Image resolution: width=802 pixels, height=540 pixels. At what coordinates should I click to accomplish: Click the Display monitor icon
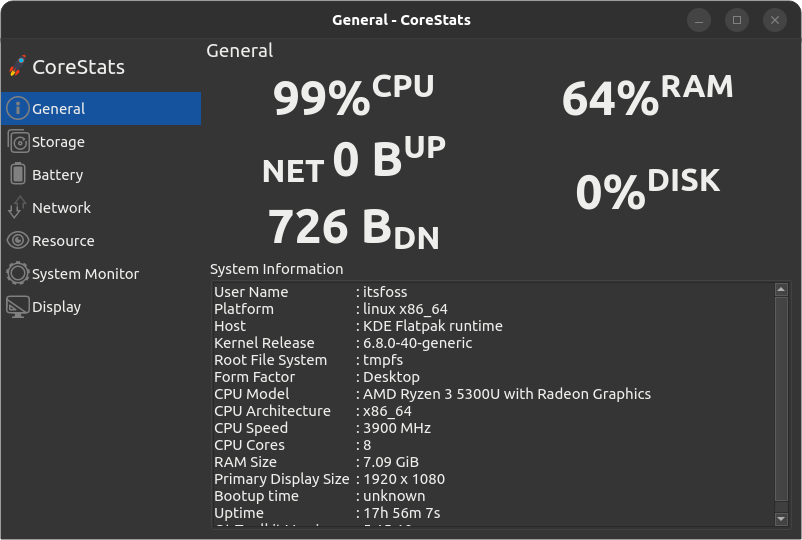point(17,306)
